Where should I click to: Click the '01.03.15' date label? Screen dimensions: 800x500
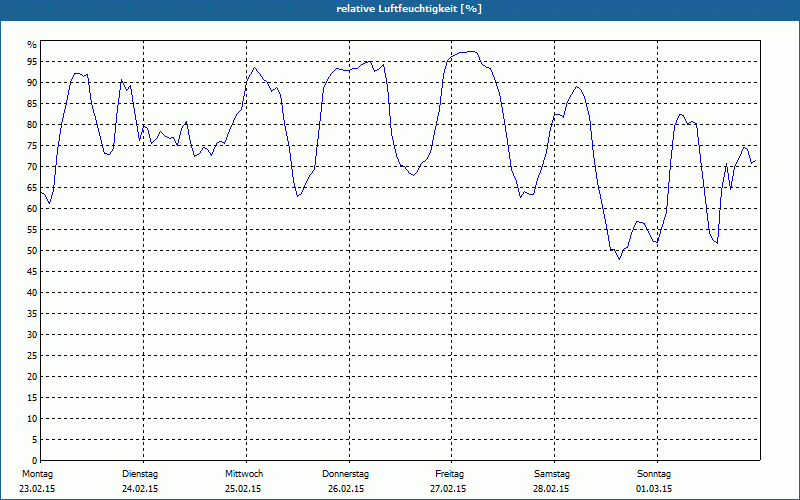654,489
